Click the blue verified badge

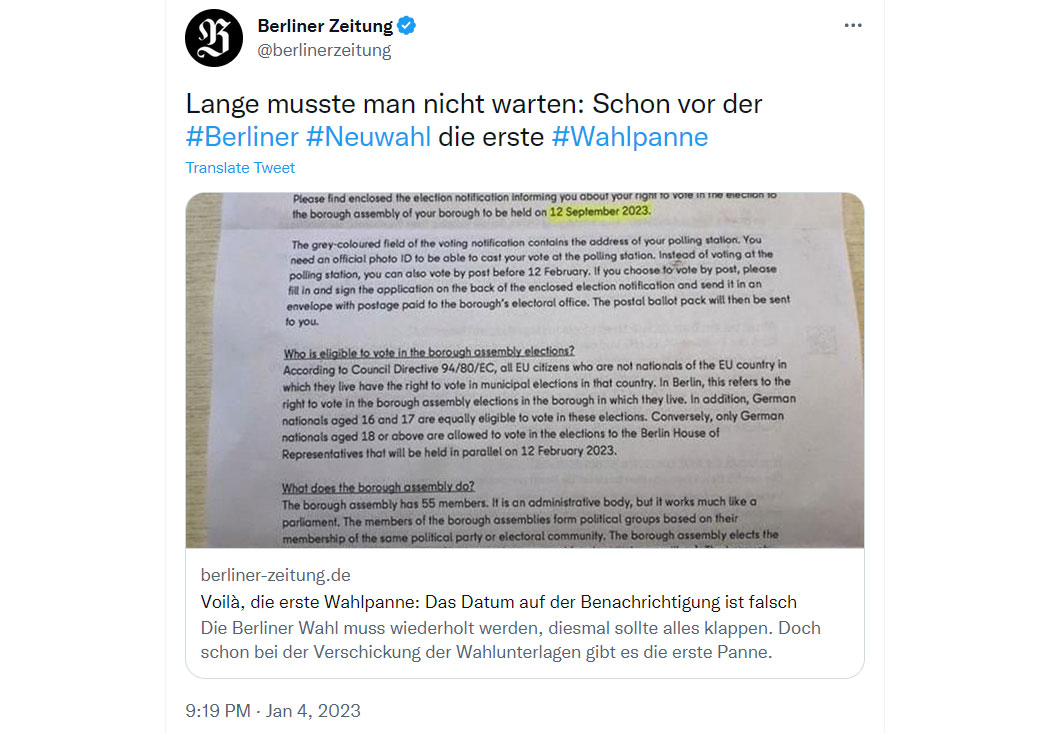point(406,25)
